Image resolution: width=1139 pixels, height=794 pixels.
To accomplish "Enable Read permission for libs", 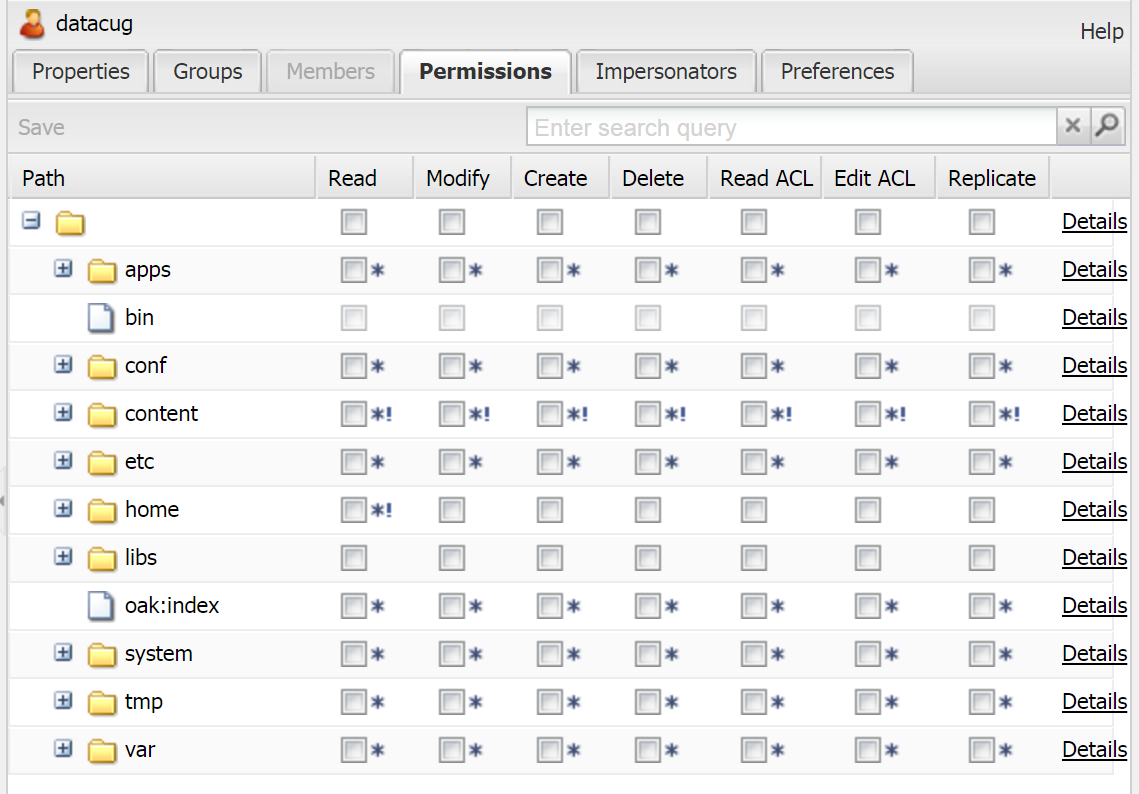I will pos(354,558).
